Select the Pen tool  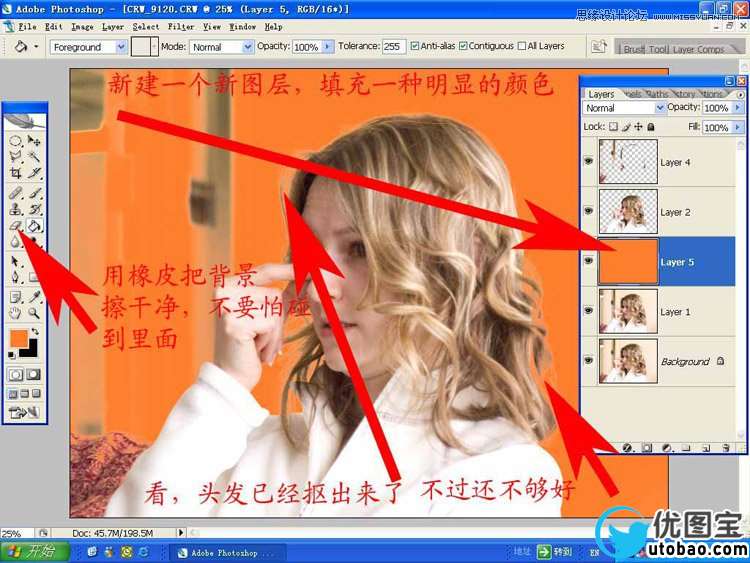[x=16, y=277]
